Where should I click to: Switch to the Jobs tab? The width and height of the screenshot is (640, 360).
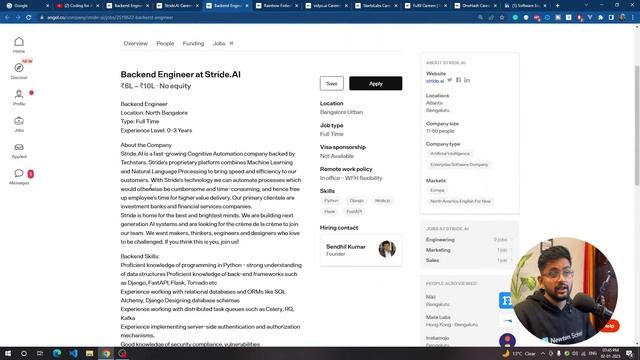223,43
